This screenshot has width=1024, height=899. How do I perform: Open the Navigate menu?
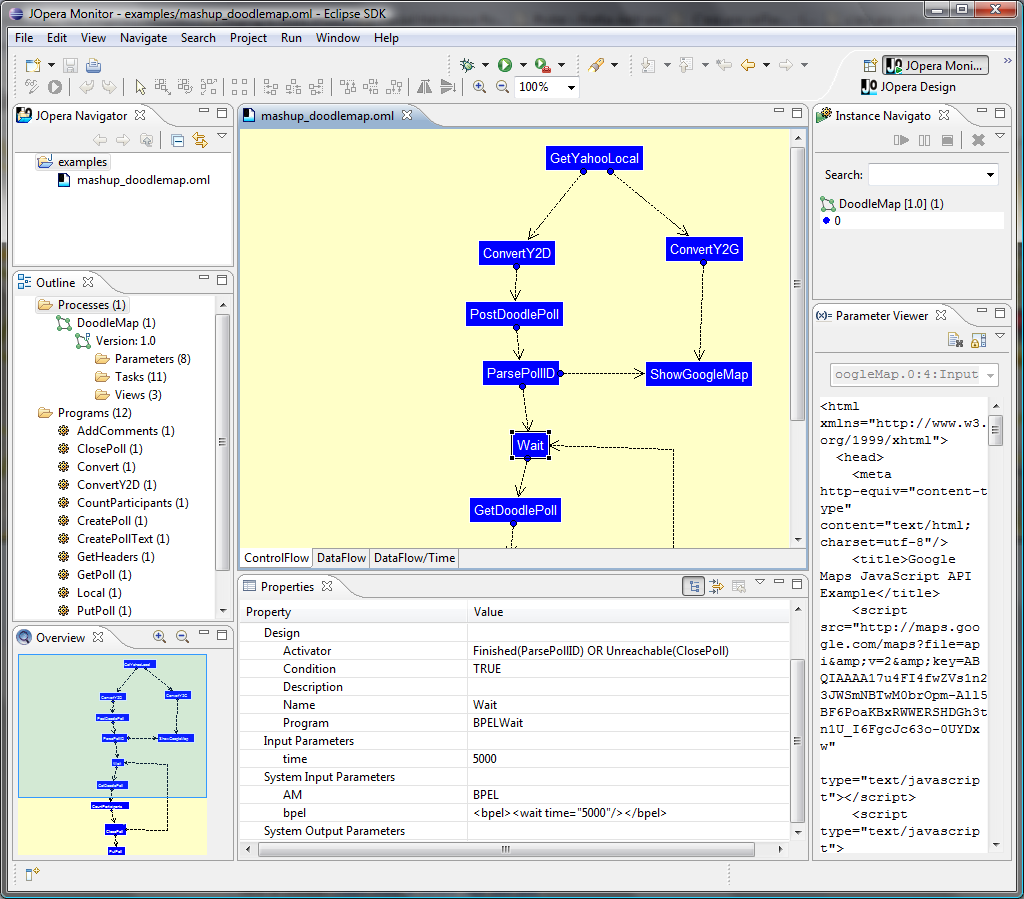coord(143,38)
